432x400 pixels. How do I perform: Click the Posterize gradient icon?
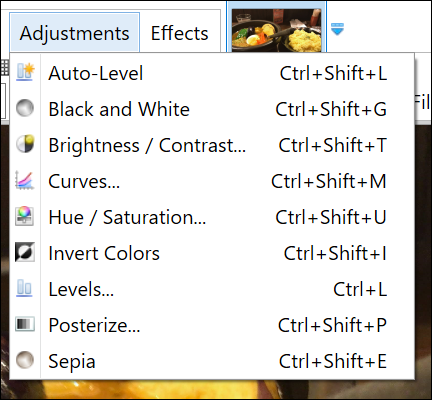25,324
